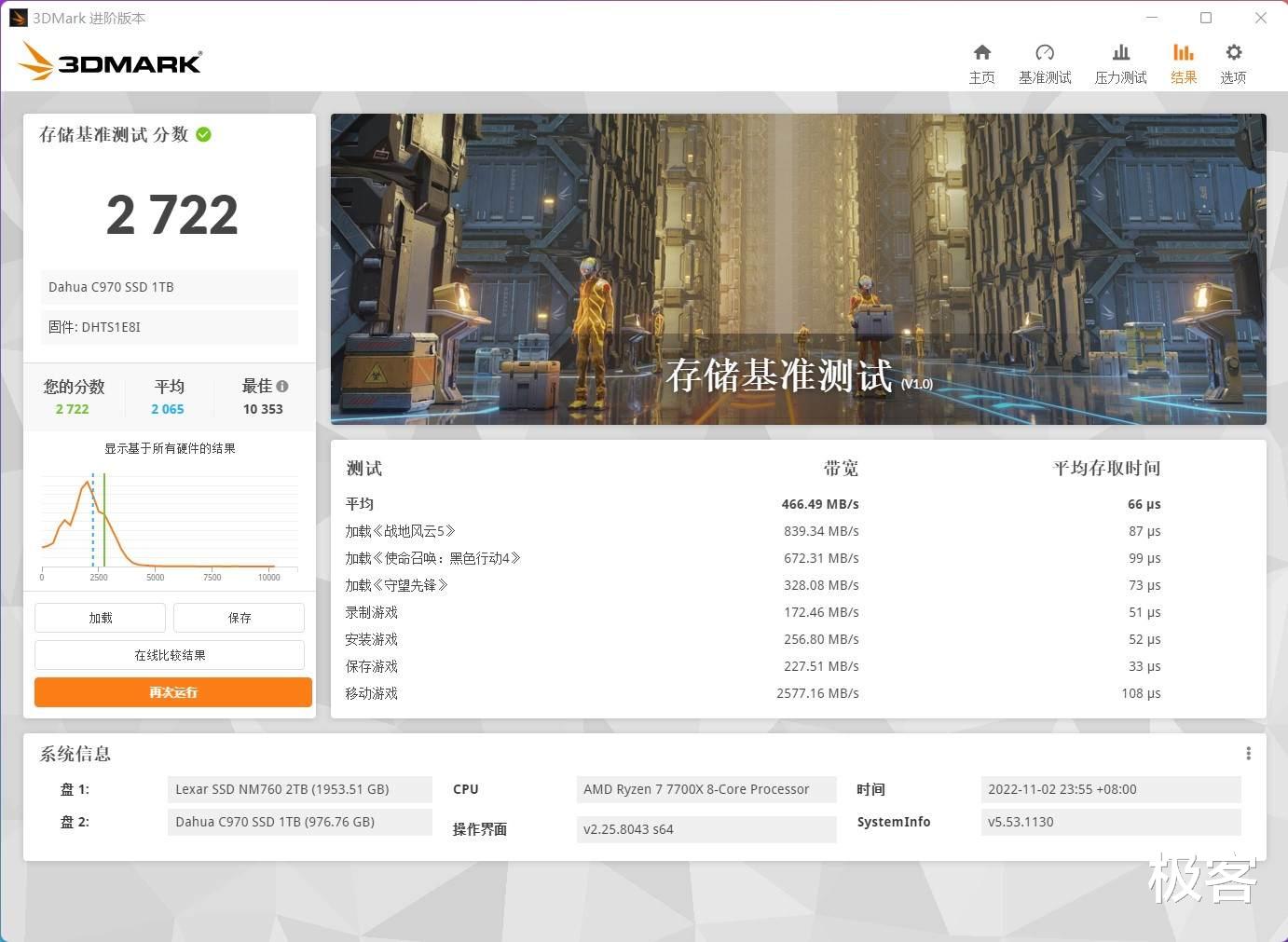Click the green validation checkmark badge
The height and width of the screenshot is (942, 1288).
203,134
